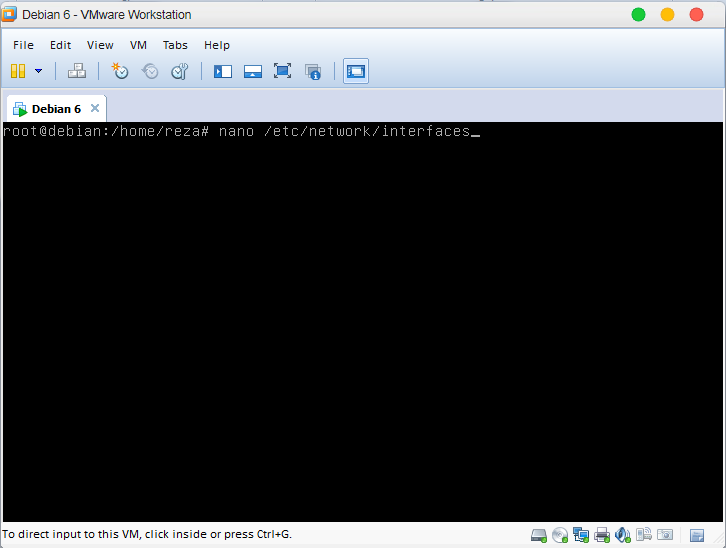Click the printer status bar icon
The image size is (727, 548).
point(602,535)
